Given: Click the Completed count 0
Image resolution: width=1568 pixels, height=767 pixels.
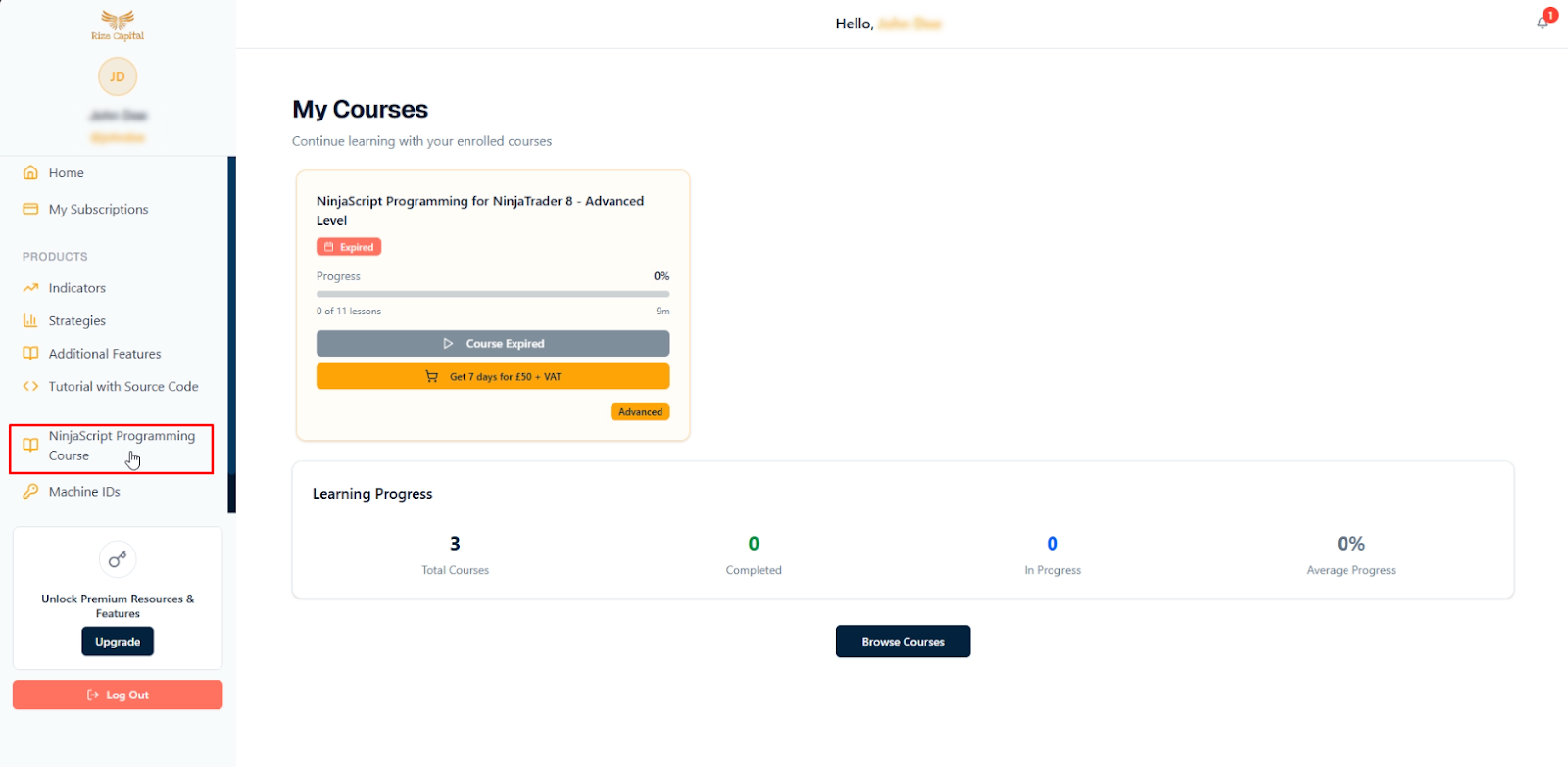Looking at the screenshot, I should [x=754, y=544].
